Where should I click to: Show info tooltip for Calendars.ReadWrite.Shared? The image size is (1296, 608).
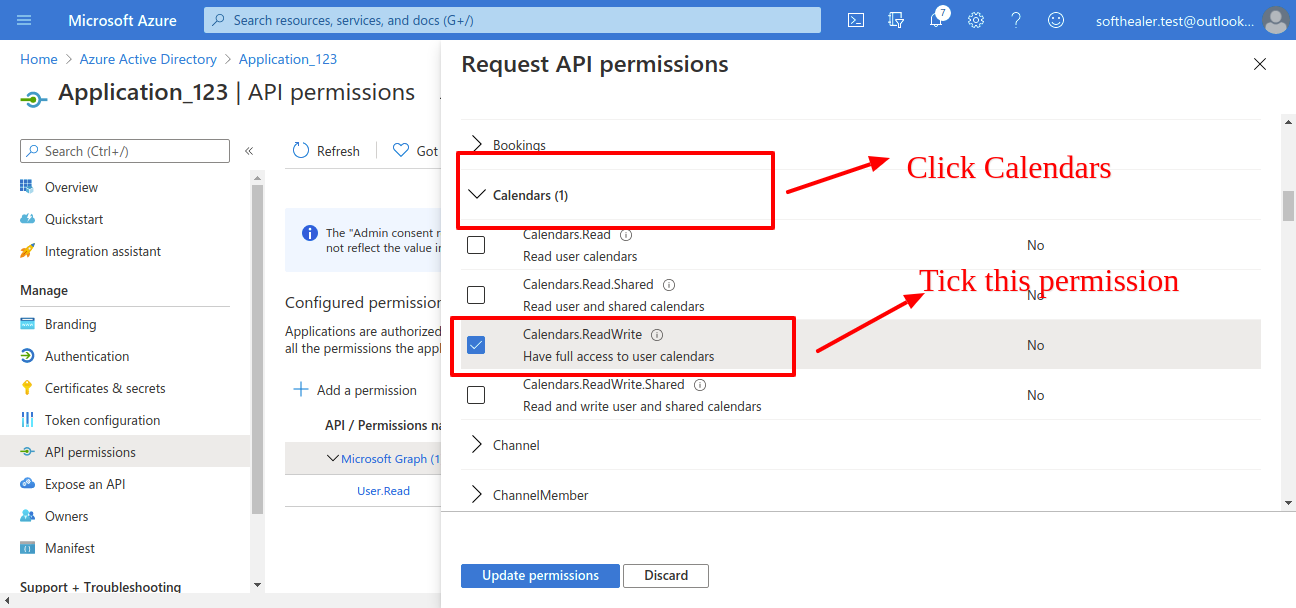[700, 385]
